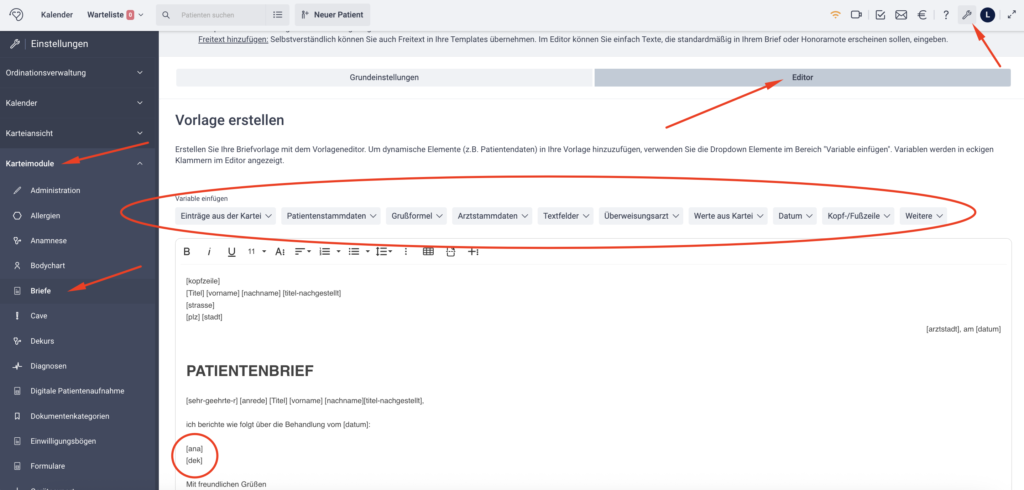Expand the Karteiansicht sidebar section
This screenshot has height=490, width=1024.
coord(79,133)
